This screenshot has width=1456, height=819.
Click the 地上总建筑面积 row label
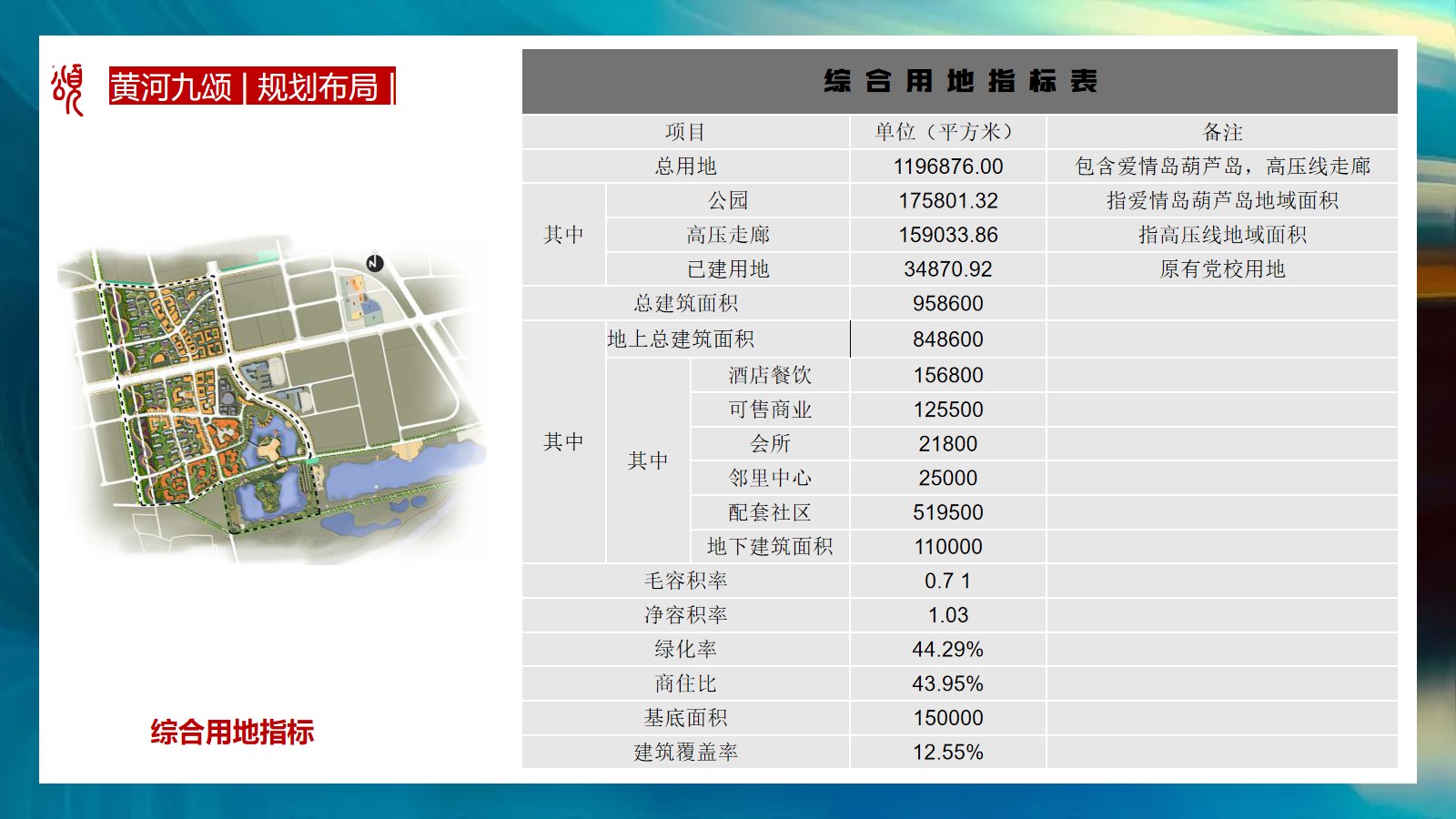(681, 339)
